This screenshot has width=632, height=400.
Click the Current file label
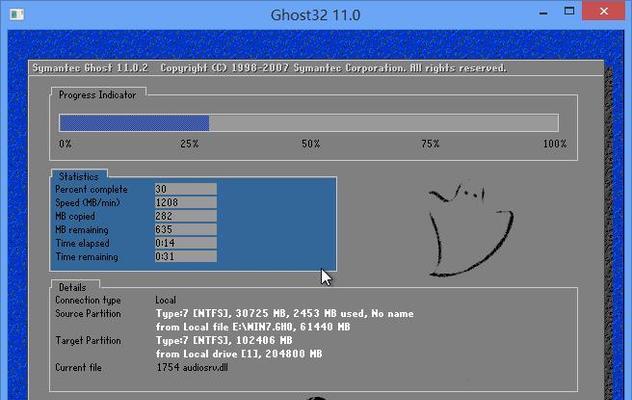78,368
